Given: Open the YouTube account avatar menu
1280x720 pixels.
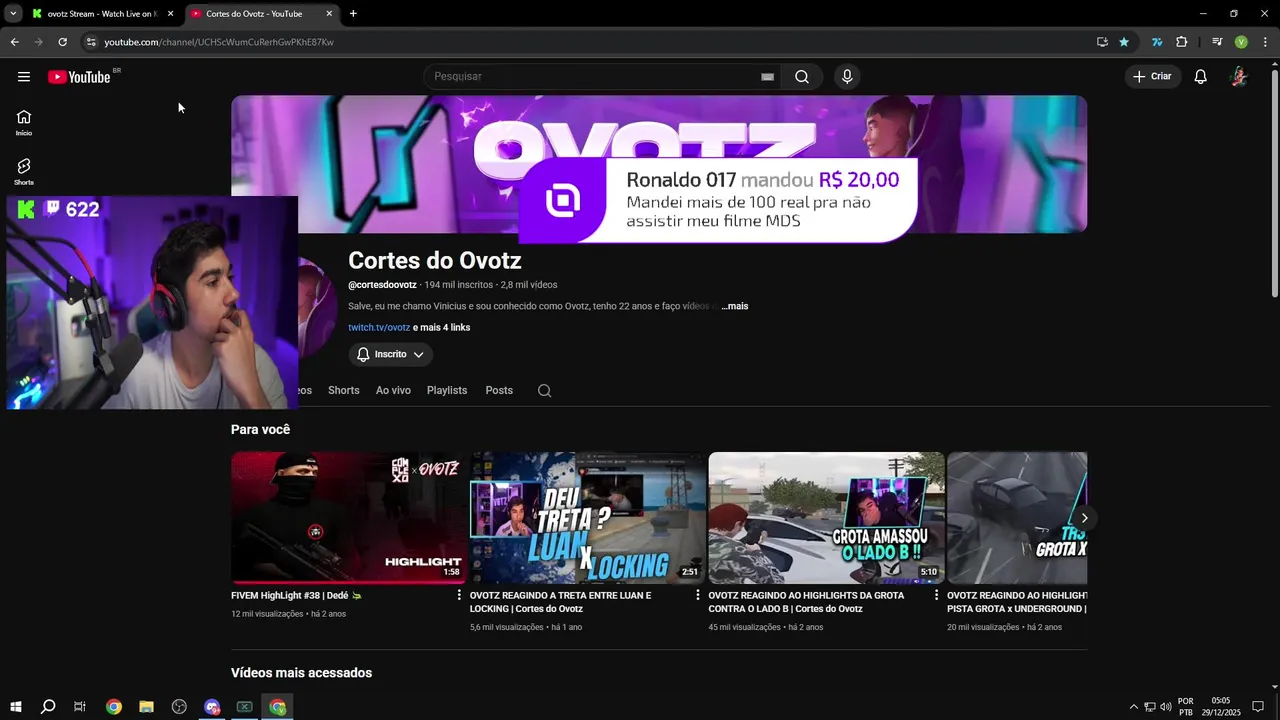Looking at the screenshot, I should (1239, 77).
